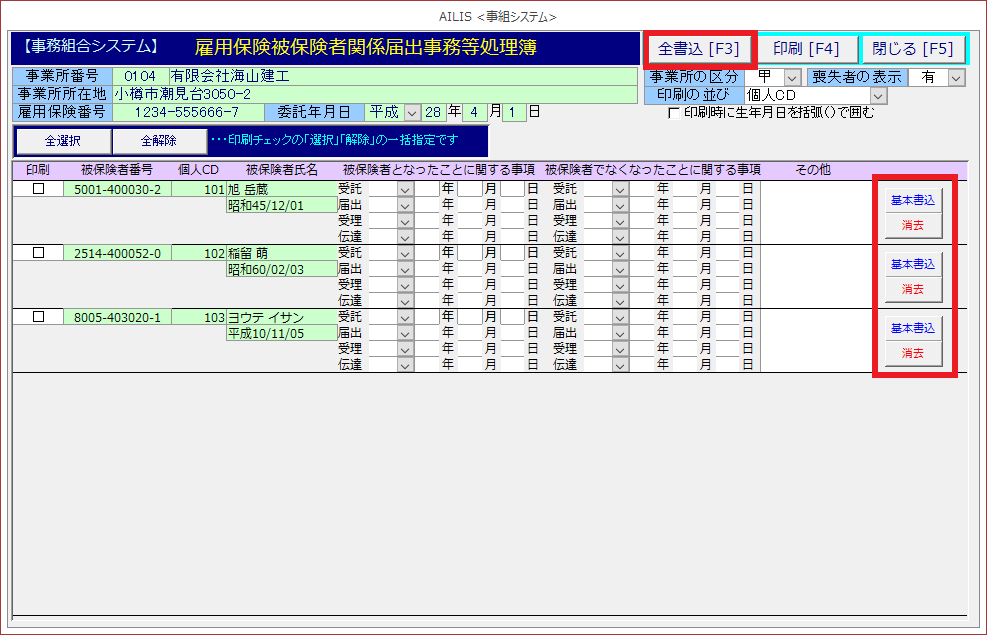The image size is (987, 635).
Task: Open the 喪失者の表示 dropdown
Action: tap(956, 77)
